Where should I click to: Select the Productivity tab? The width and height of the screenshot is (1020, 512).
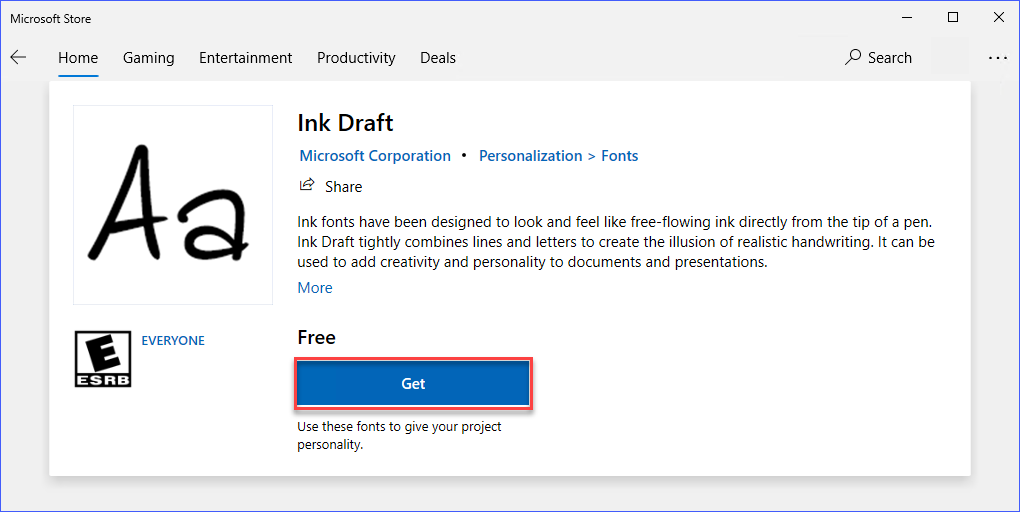pyautogui.click(x=356, y=58)
